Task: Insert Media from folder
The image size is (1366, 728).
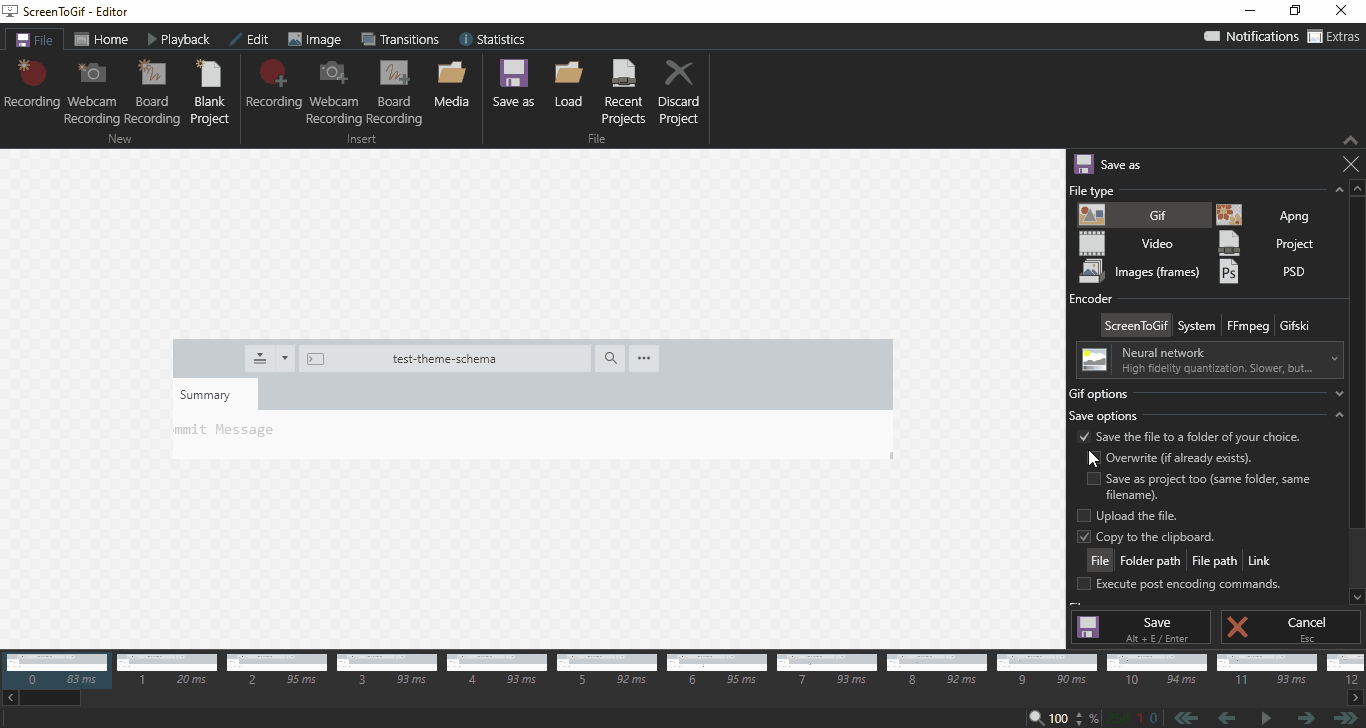Action: coord(452,84)
